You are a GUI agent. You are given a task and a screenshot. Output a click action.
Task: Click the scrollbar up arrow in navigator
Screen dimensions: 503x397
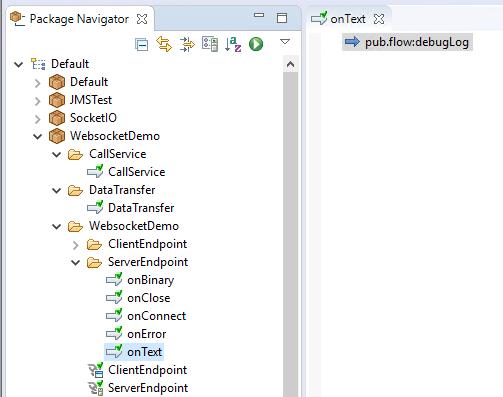pos(290,64)
